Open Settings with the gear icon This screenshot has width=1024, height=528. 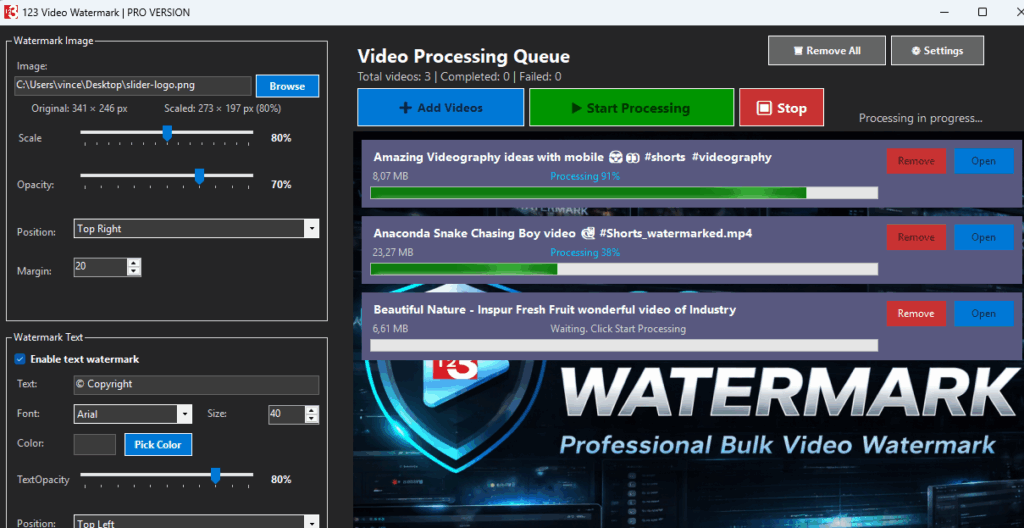925,51
